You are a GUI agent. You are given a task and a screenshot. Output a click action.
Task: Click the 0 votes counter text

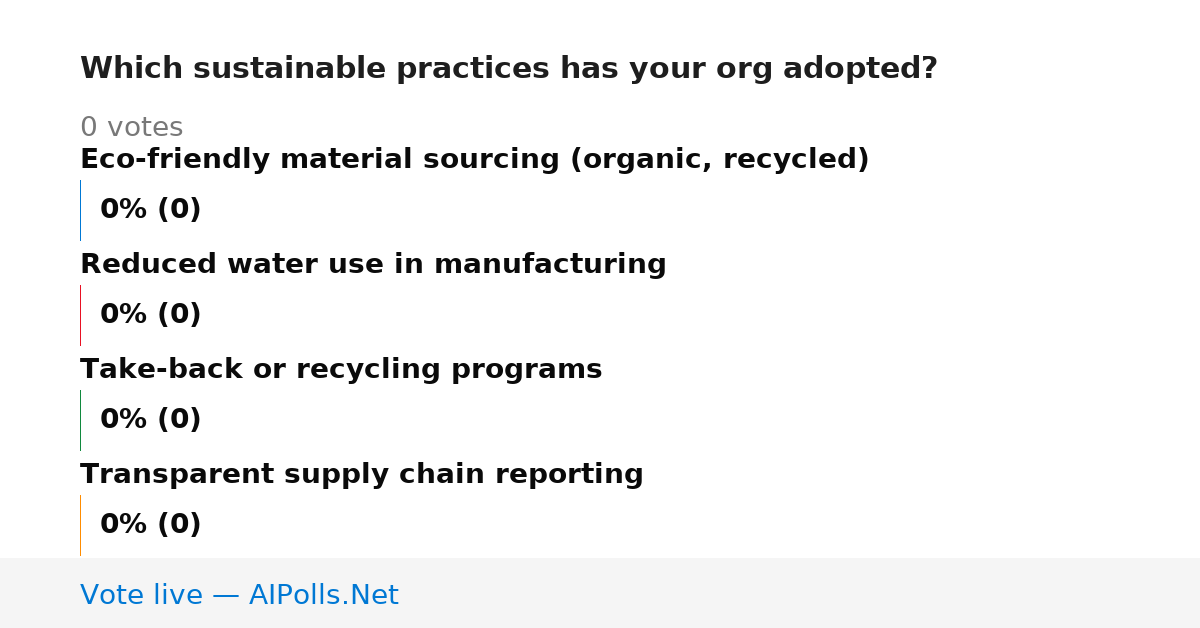click(131, 128)
